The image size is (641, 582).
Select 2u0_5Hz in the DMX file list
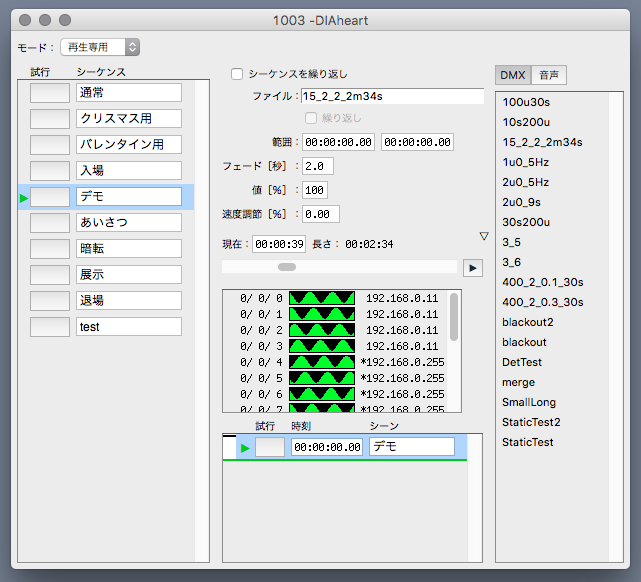[x=526, y=182]
